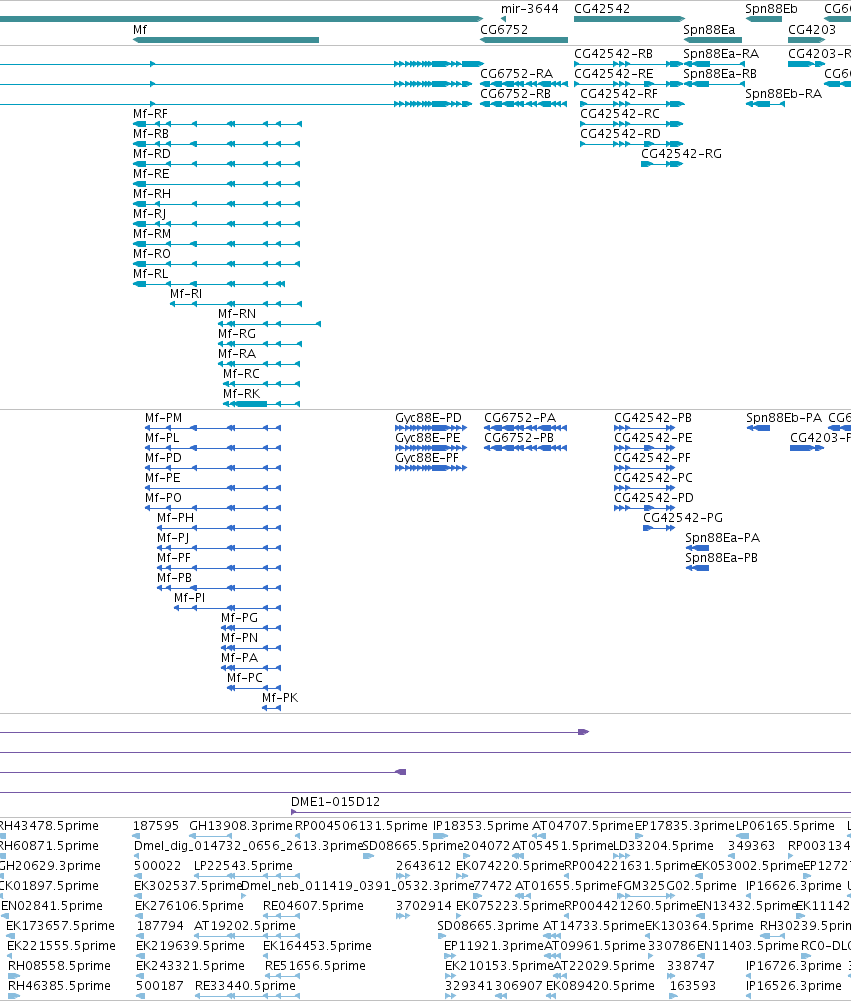Select transcript CG42542-RB
This screenshot has width=851, height=1001.
click(613, 54)
